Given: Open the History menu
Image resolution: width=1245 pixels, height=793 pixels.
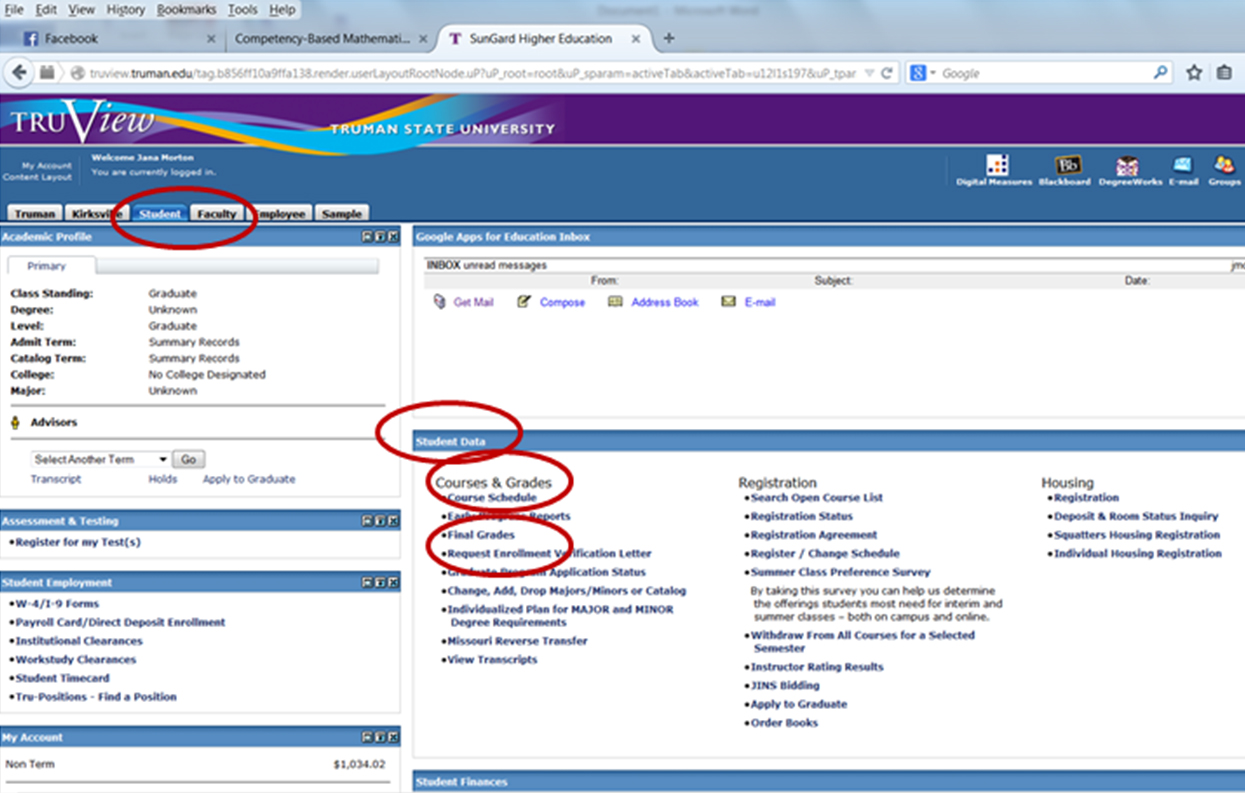Looking at the screenshot, I should pos(125,10).
